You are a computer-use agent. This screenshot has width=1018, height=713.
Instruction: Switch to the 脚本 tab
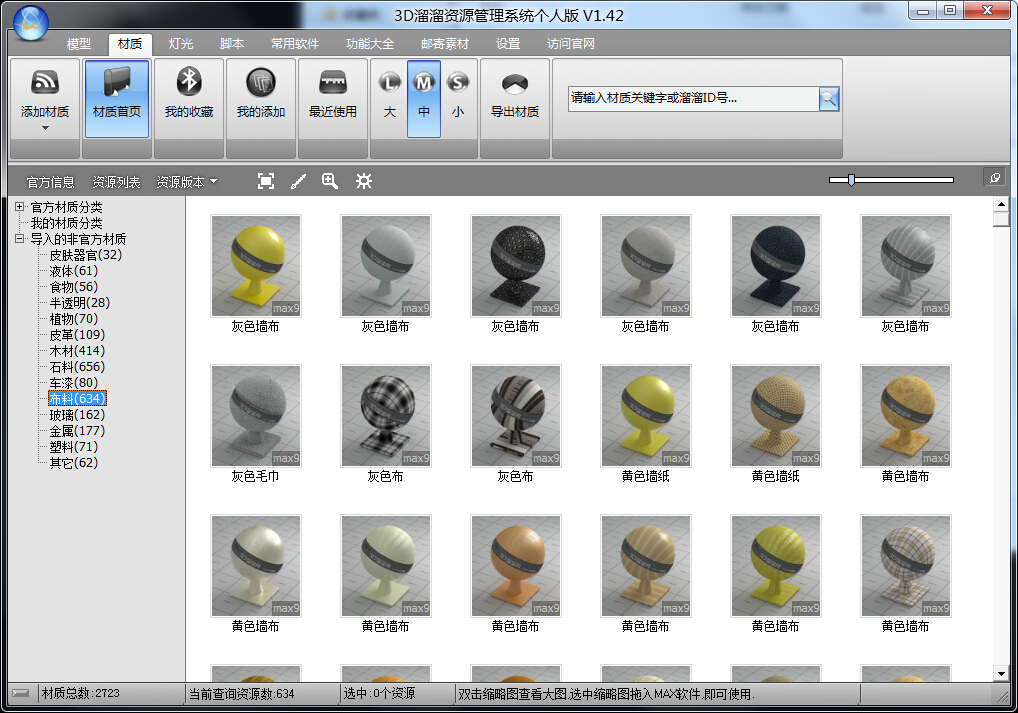tap(232, 44)
